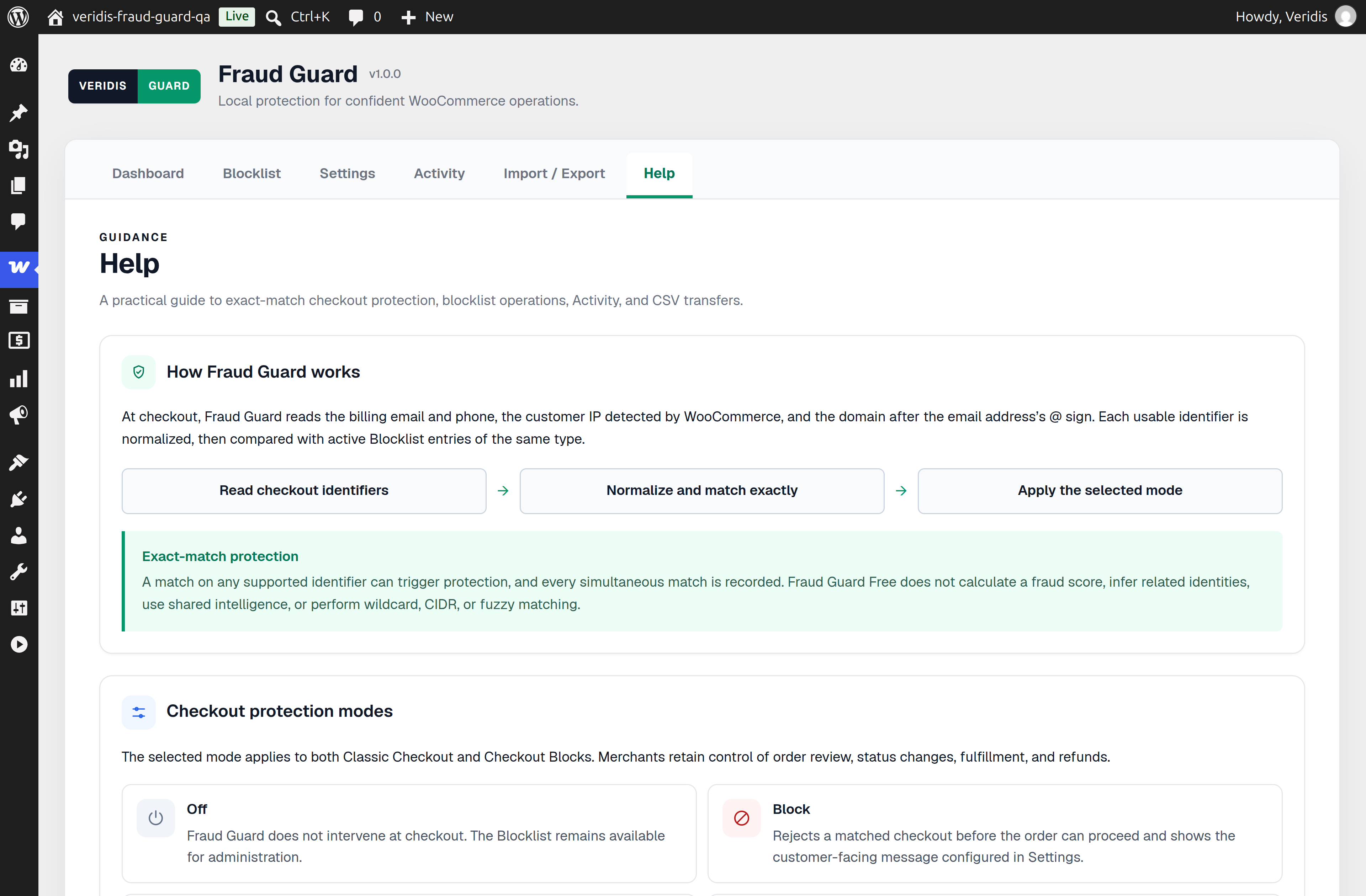Open Settings sliders icon in sidebar
The height and width of the screenshot is (896, 1366).
click(19, 608)
